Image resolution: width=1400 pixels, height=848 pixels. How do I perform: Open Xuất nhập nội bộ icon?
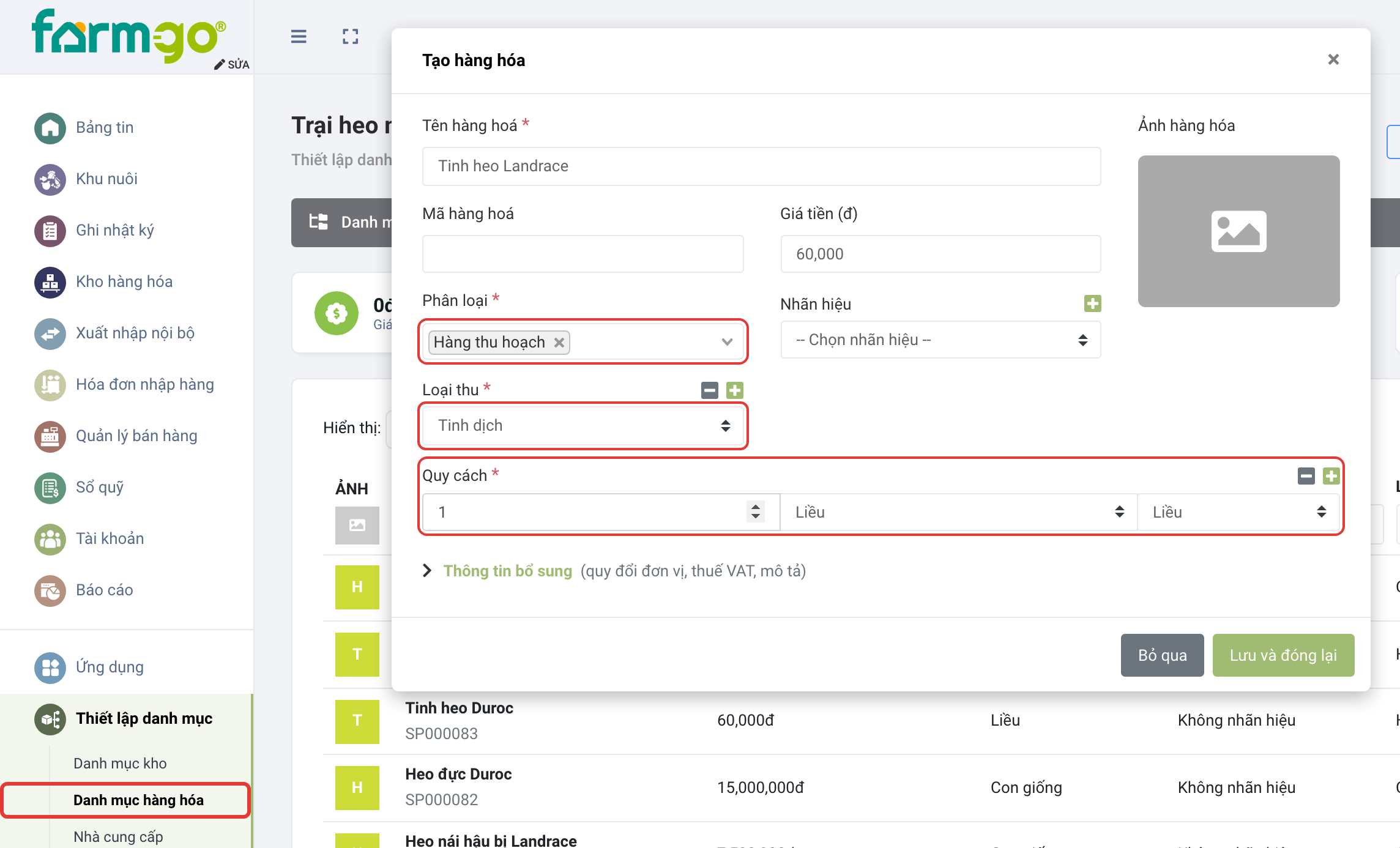coord(50,333)
